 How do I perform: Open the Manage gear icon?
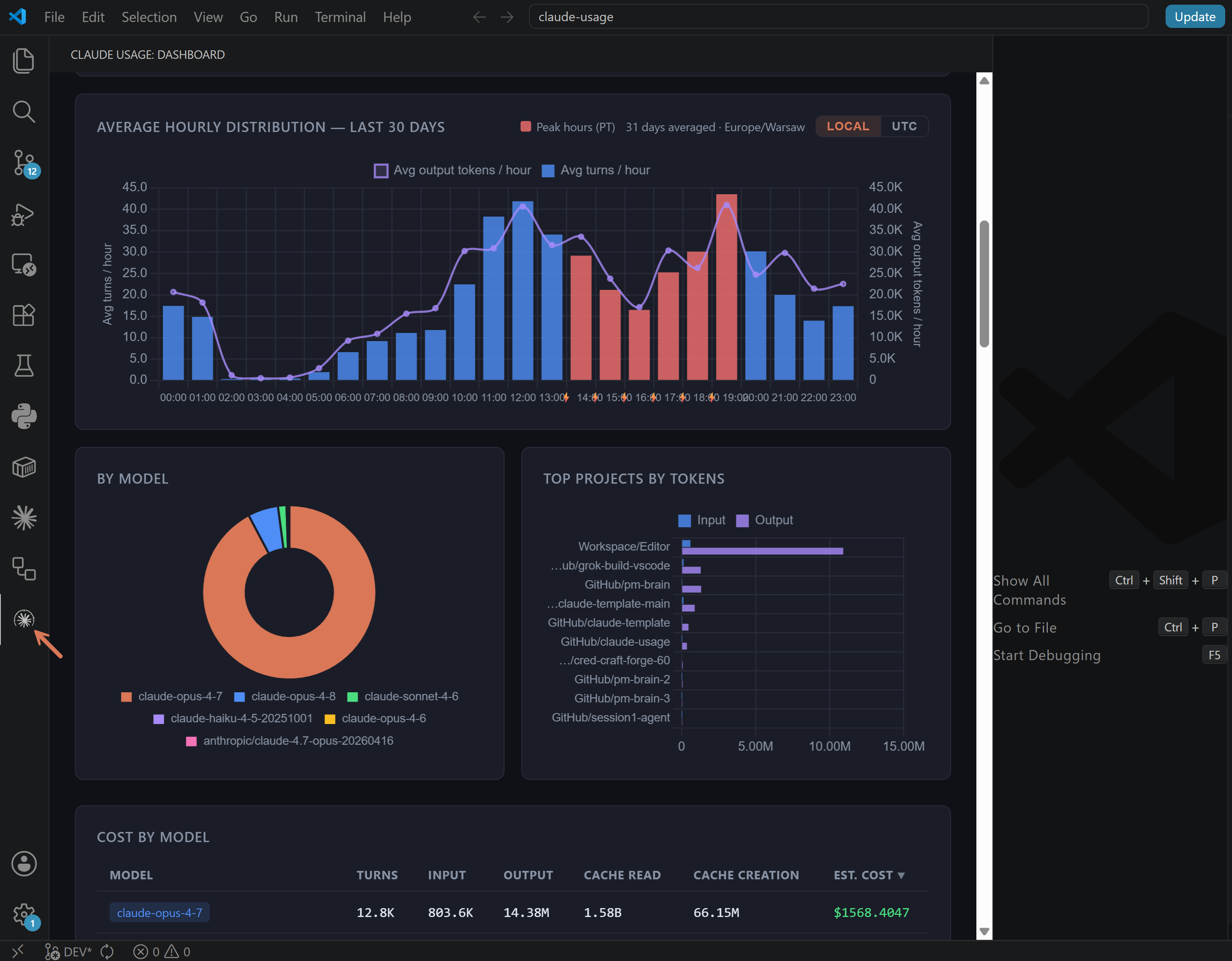25,915
